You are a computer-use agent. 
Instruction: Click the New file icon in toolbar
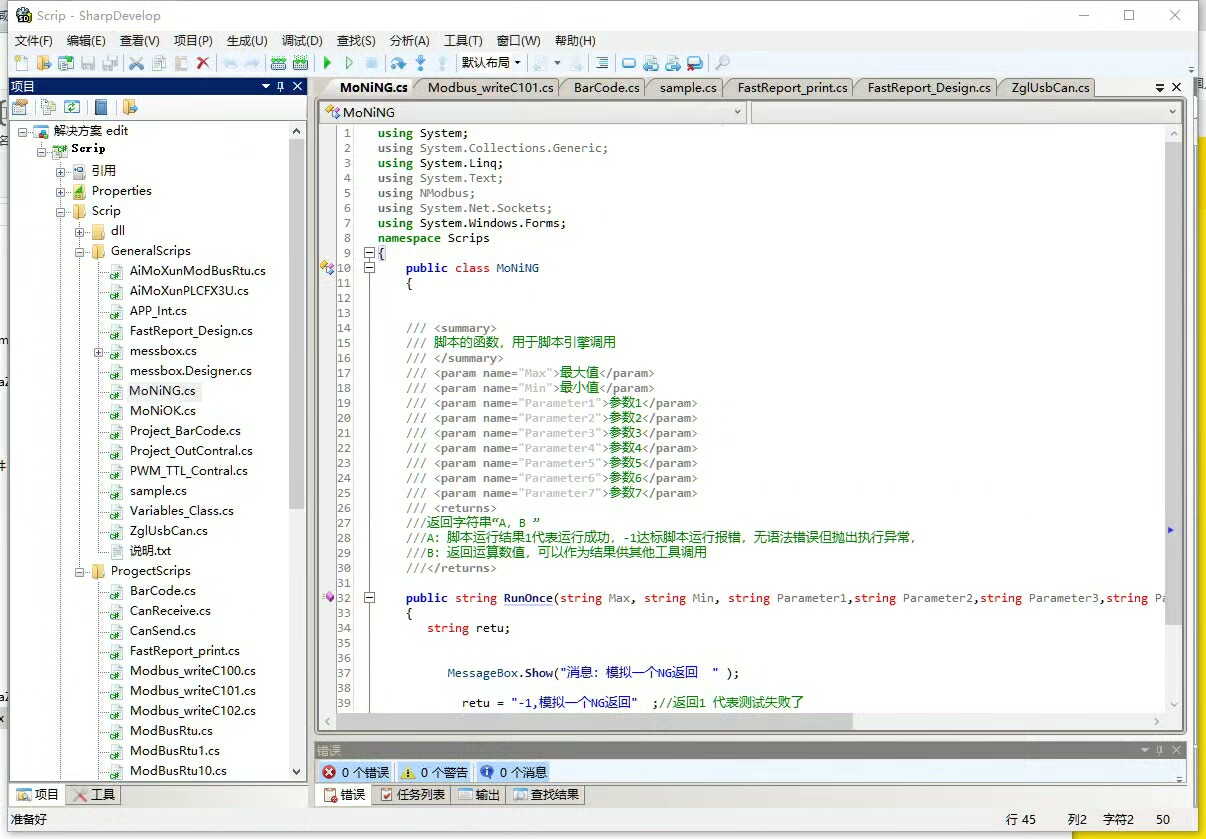pyautogui.click(x=22, y=63)
